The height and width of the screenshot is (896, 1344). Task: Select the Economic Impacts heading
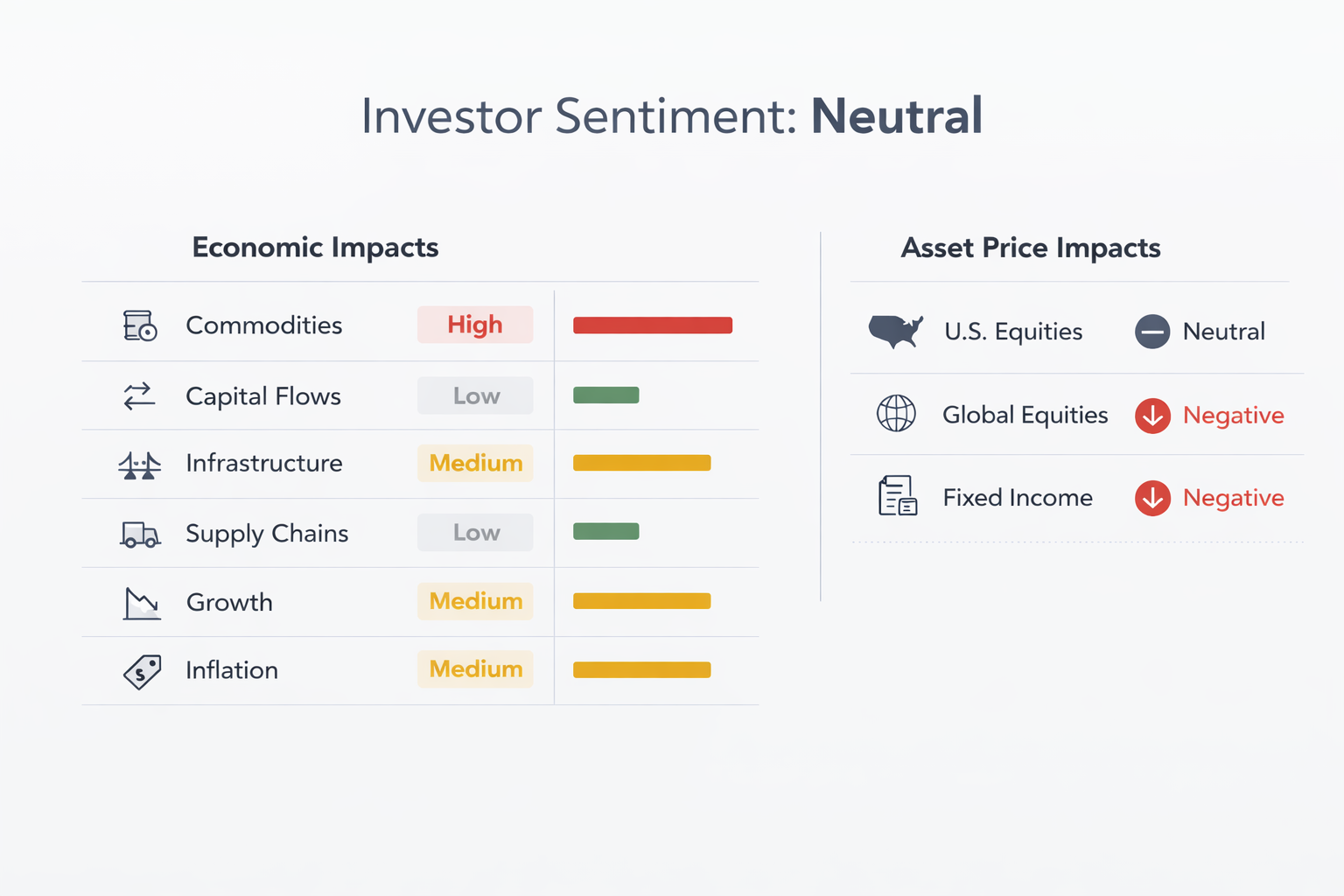(315, 248)
